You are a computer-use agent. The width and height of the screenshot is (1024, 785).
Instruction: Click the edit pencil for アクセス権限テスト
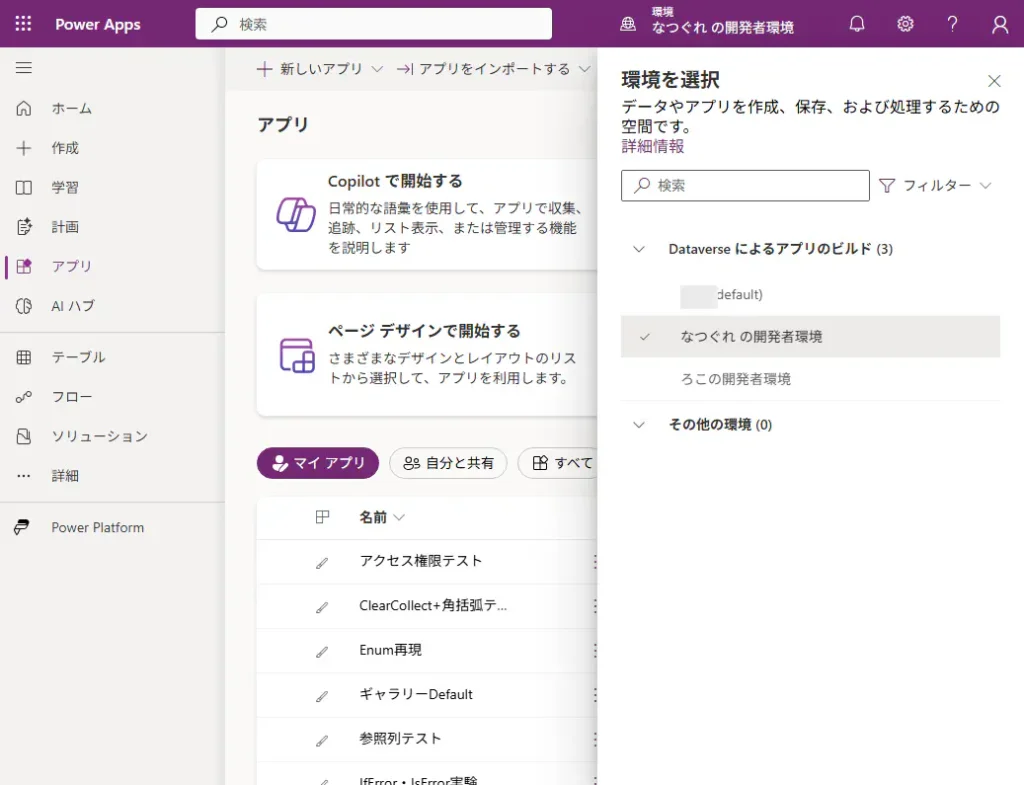pos(322,563)
